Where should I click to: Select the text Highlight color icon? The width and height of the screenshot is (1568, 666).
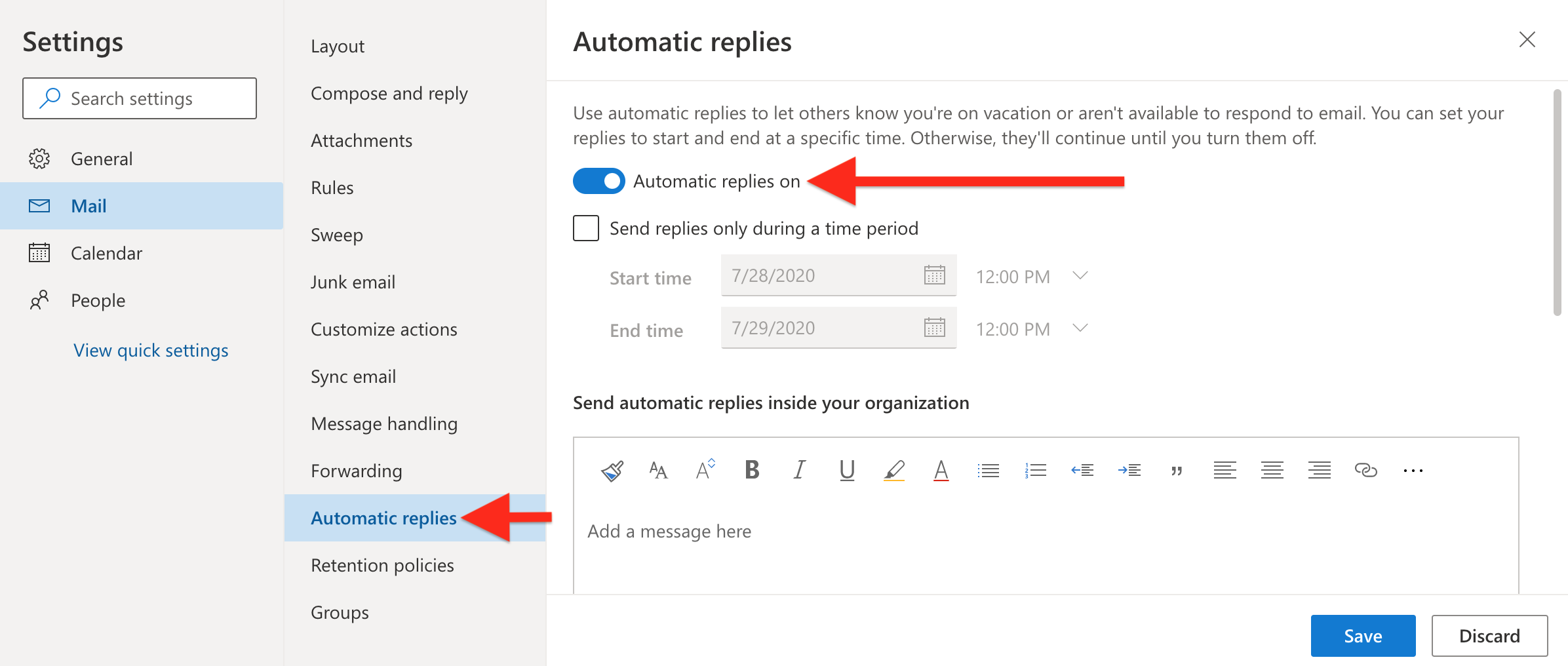[894, 470]
